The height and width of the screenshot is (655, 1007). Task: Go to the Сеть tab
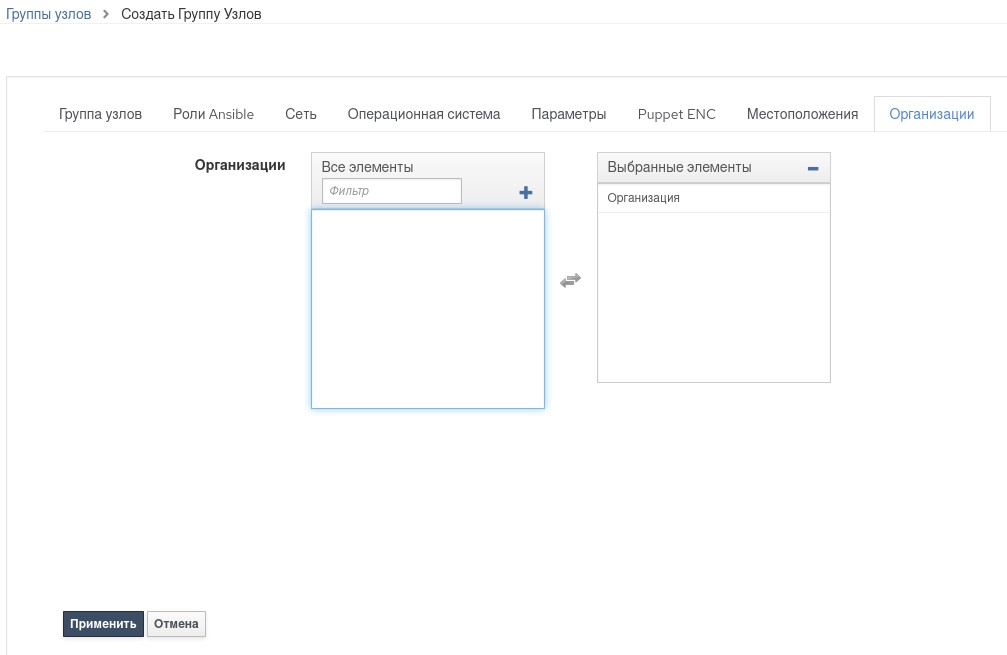coord(300,114)
